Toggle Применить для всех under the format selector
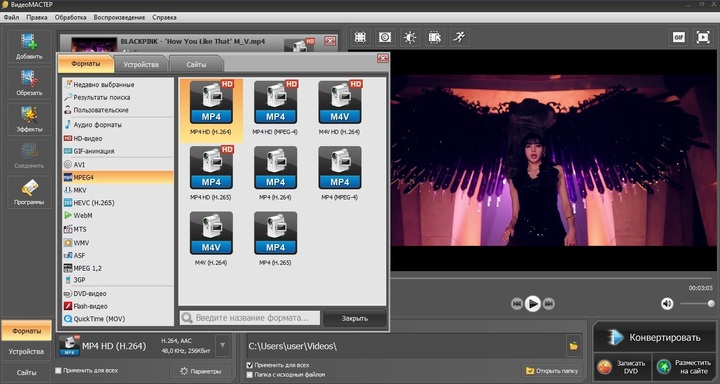Screen dimensions: 720x384 [58, 370]
